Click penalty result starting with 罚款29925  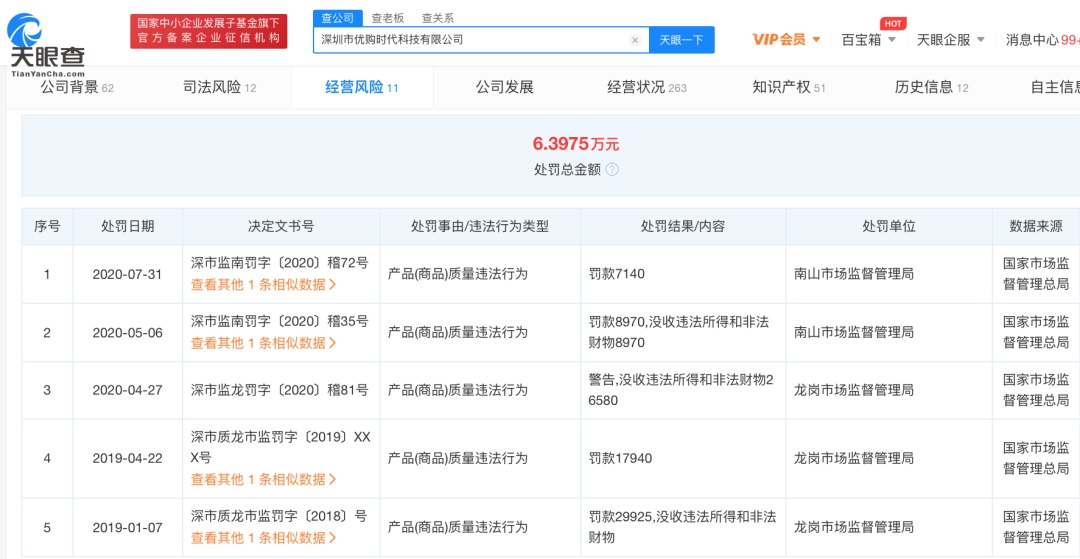683,527
